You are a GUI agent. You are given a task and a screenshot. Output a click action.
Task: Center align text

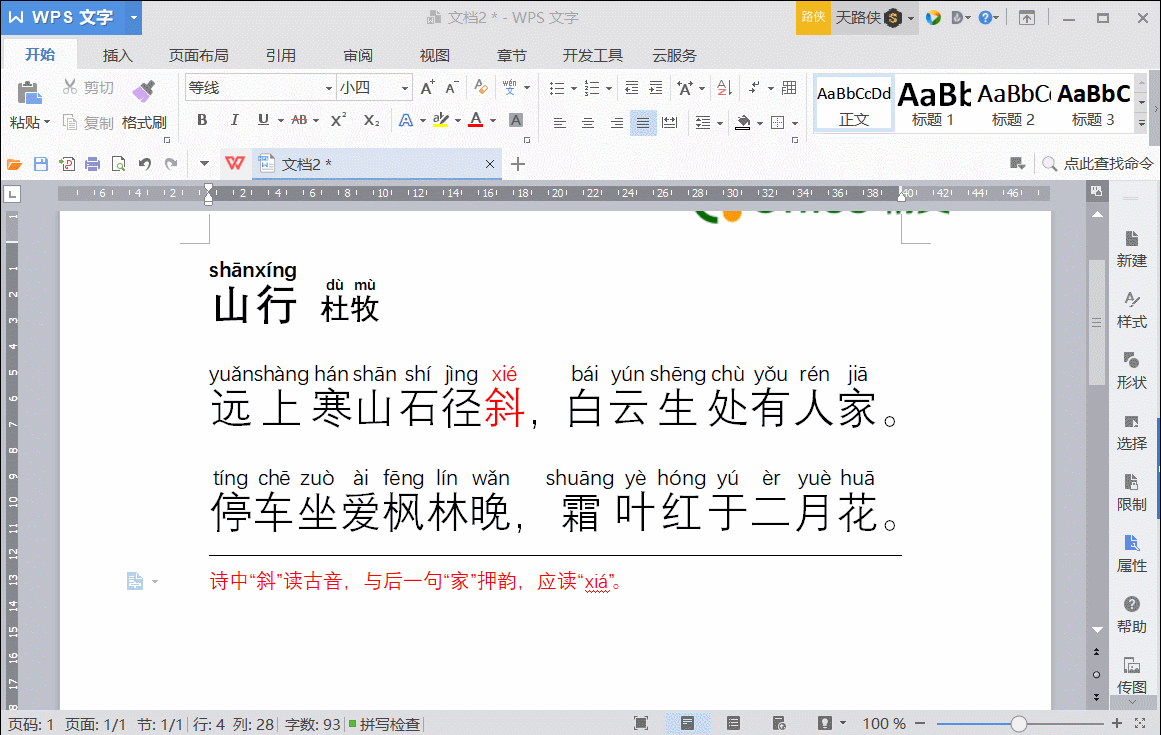pyautogui.click(x=588, y=123)
